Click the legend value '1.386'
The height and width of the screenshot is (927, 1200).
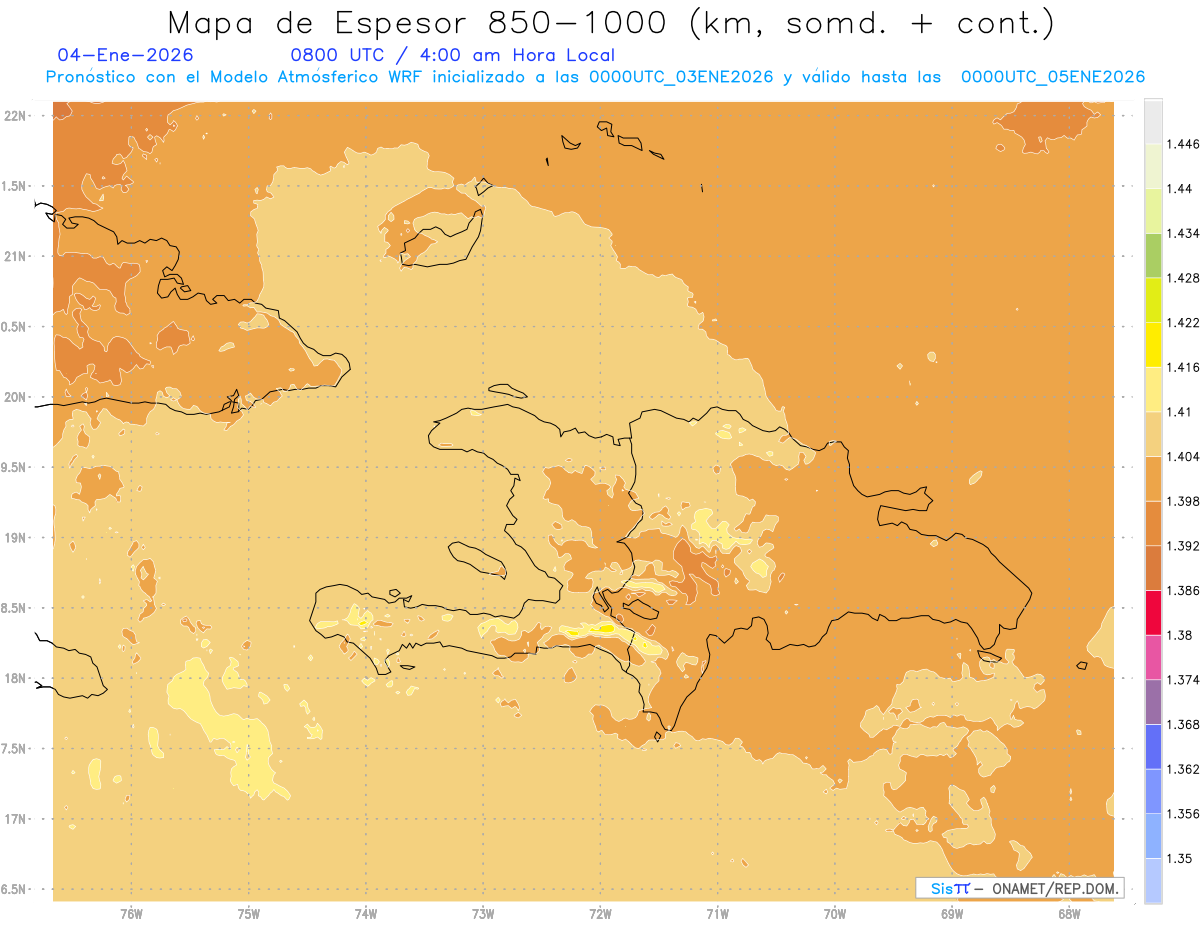click(x=1182, y=590)
